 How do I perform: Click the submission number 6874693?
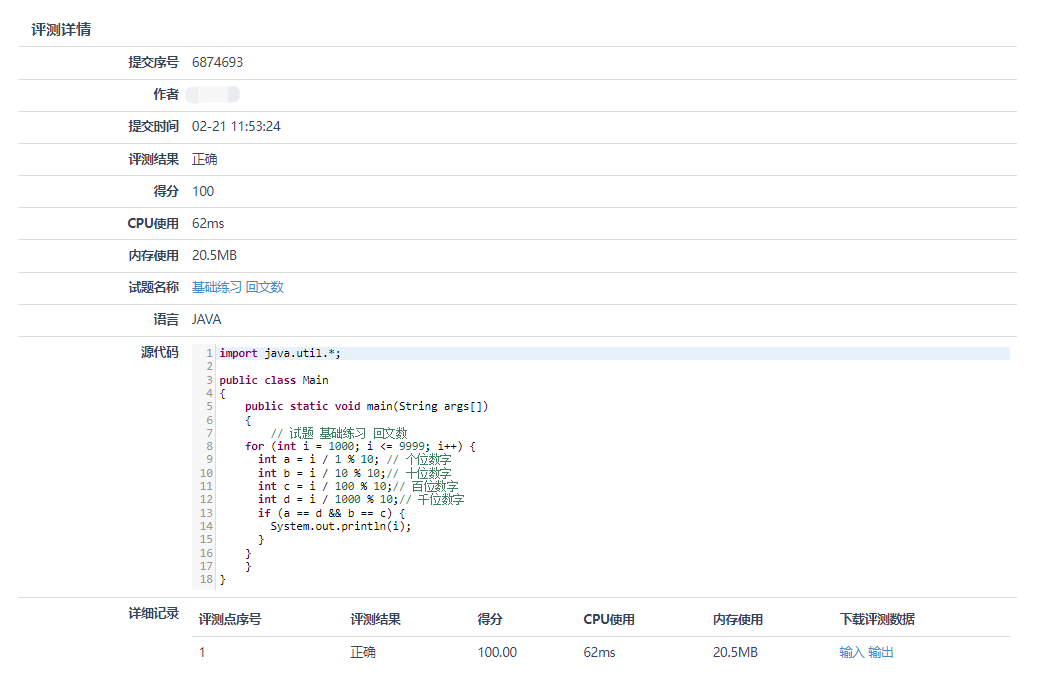click(217, 62)
